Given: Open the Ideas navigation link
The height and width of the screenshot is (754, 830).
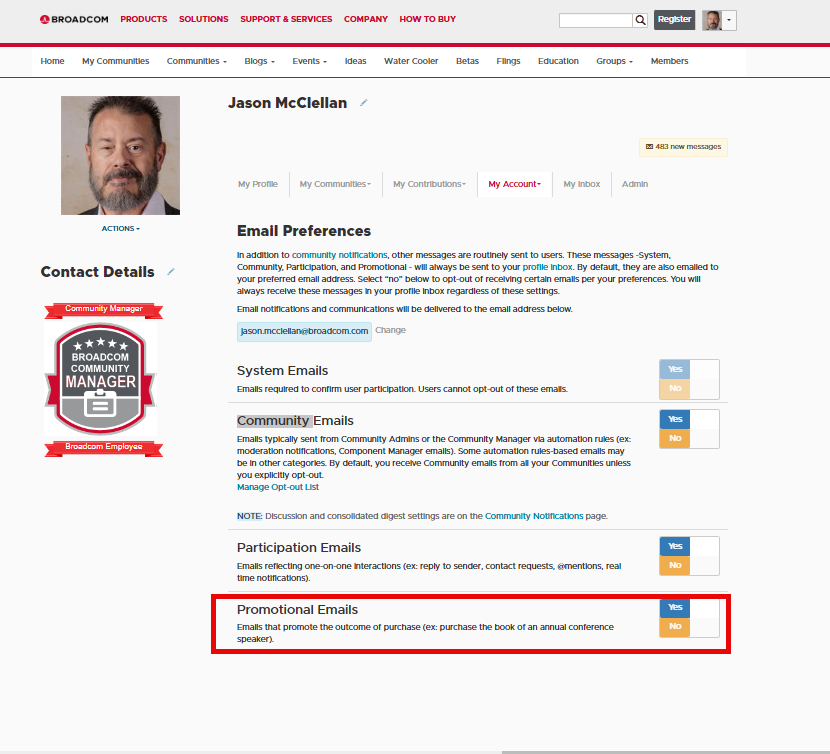Looking at the screenshot, I should [356, 61].
